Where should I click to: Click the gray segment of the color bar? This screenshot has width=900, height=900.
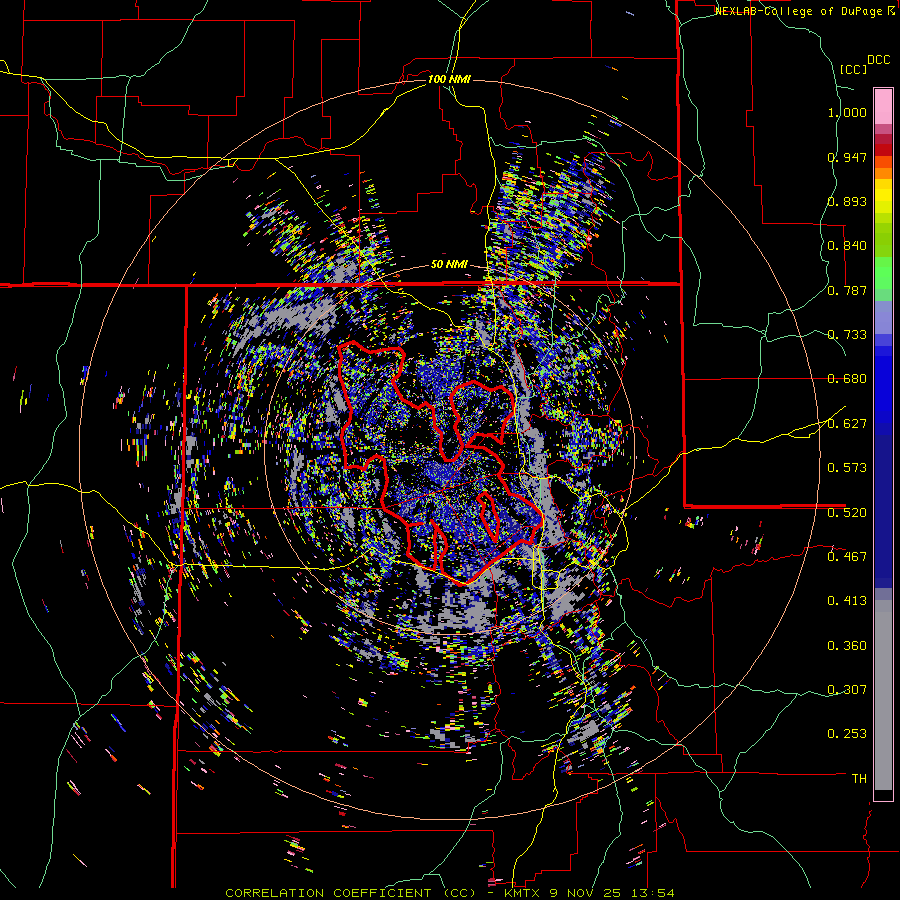(883, 695)
